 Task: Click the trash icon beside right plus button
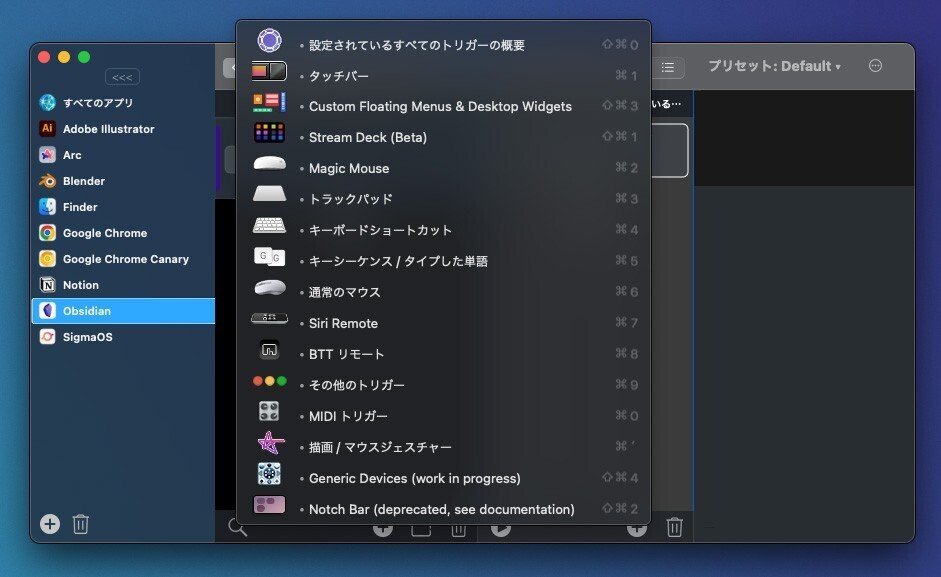coord(675,528)
